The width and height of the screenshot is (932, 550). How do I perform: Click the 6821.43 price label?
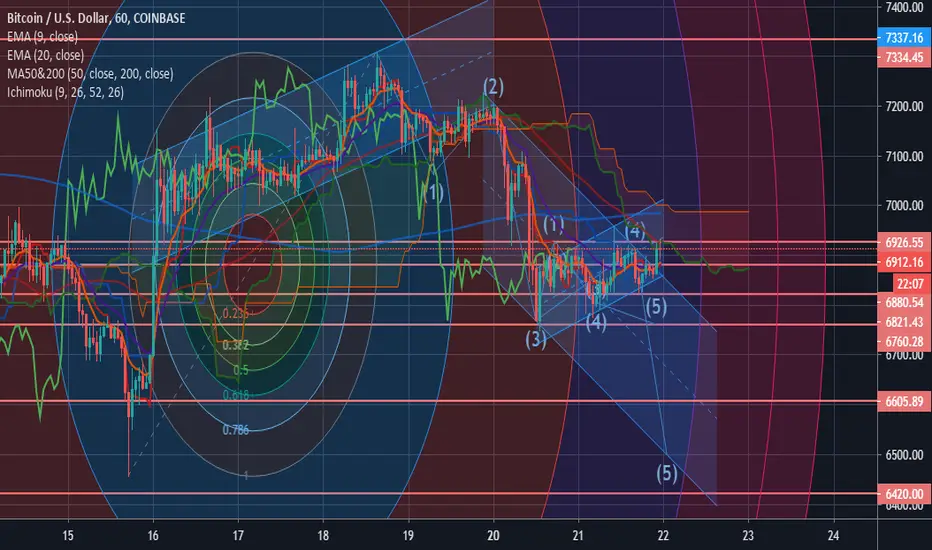pos(903,322)
